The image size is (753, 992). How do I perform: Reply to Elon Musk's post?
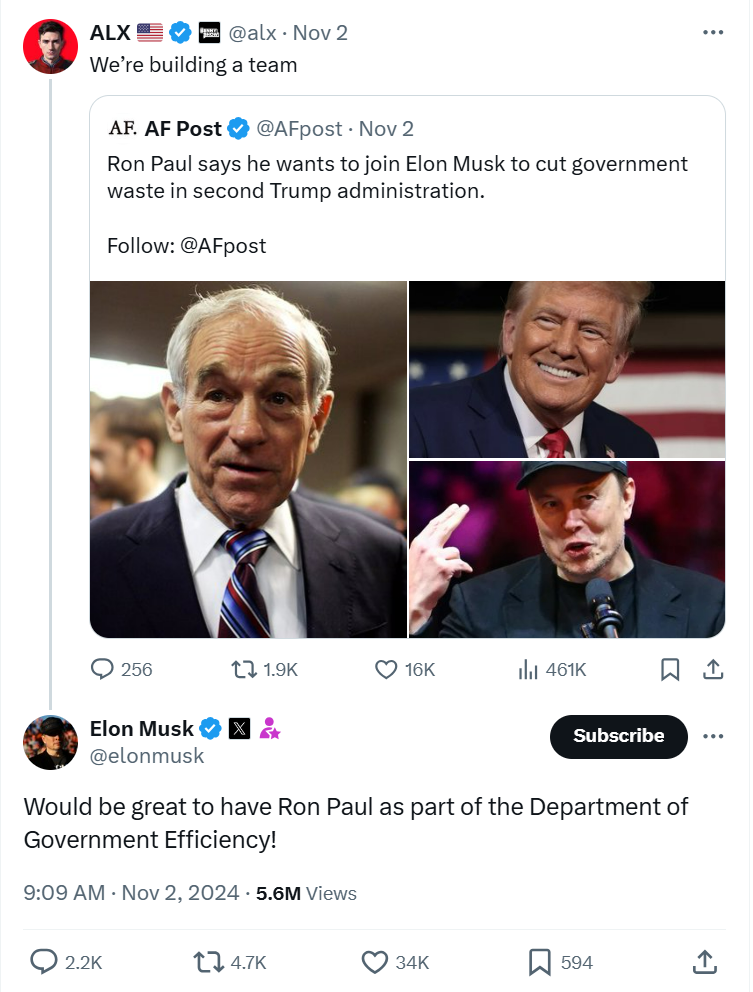point(44,962)
